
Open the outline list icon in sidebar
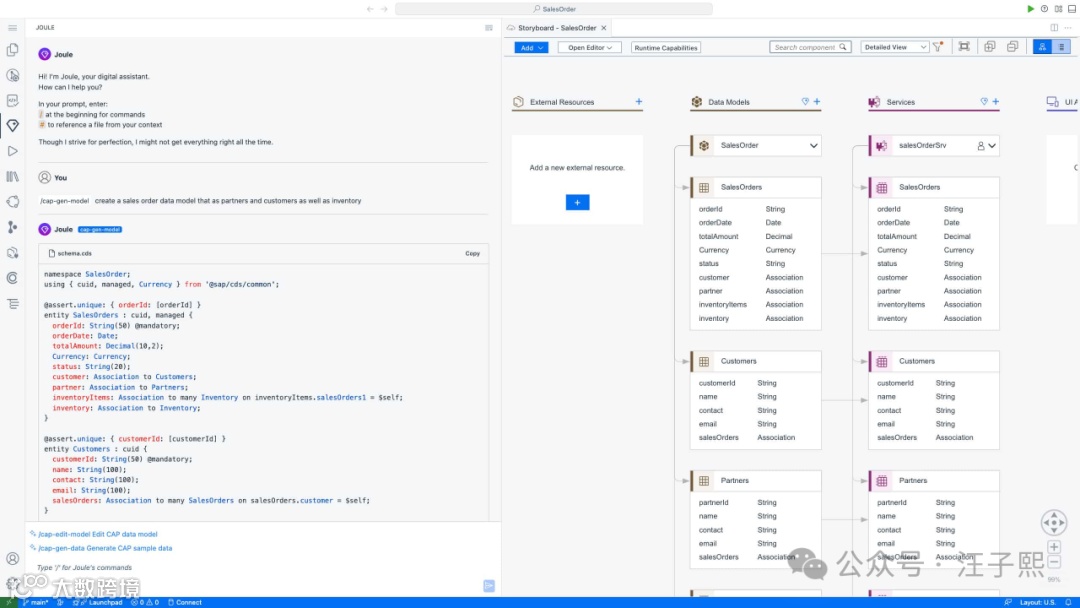click(x=12, y=304)
